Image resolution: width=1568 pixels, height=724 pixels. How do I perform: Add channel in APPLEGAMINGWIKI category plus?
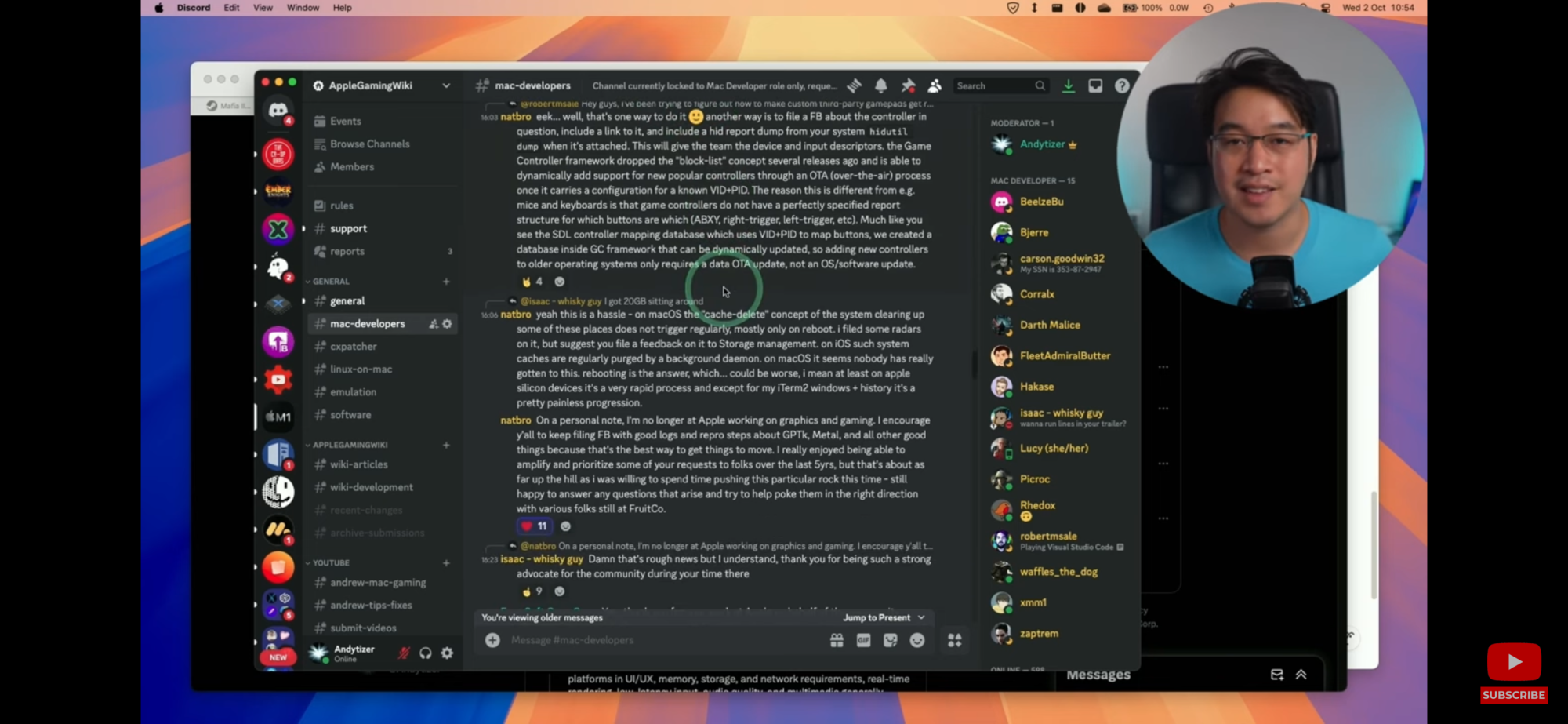(446, 445)
